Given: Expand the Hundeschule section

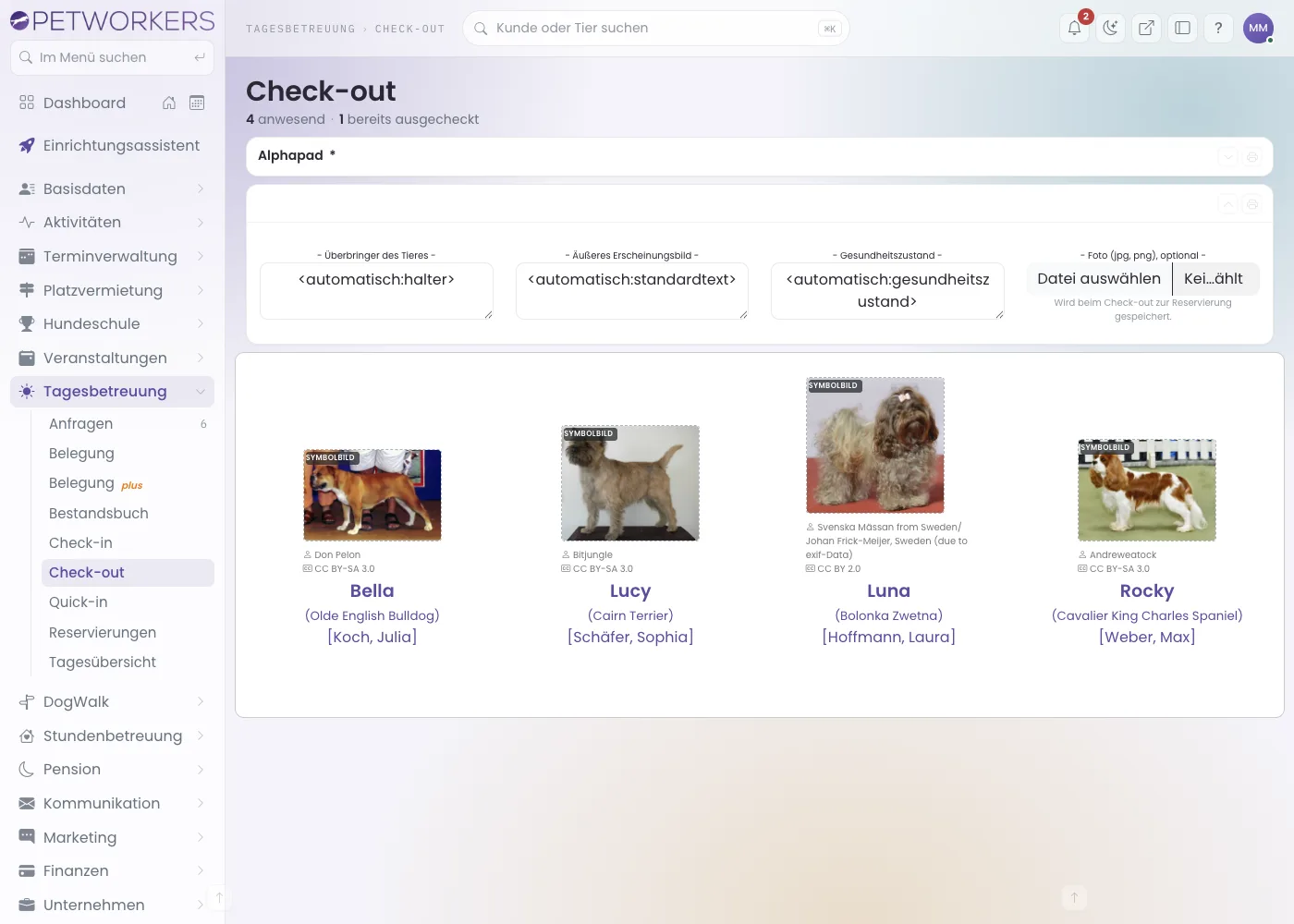Looking at the screenshot, I should pyautogui.click(x=112, y=323).
